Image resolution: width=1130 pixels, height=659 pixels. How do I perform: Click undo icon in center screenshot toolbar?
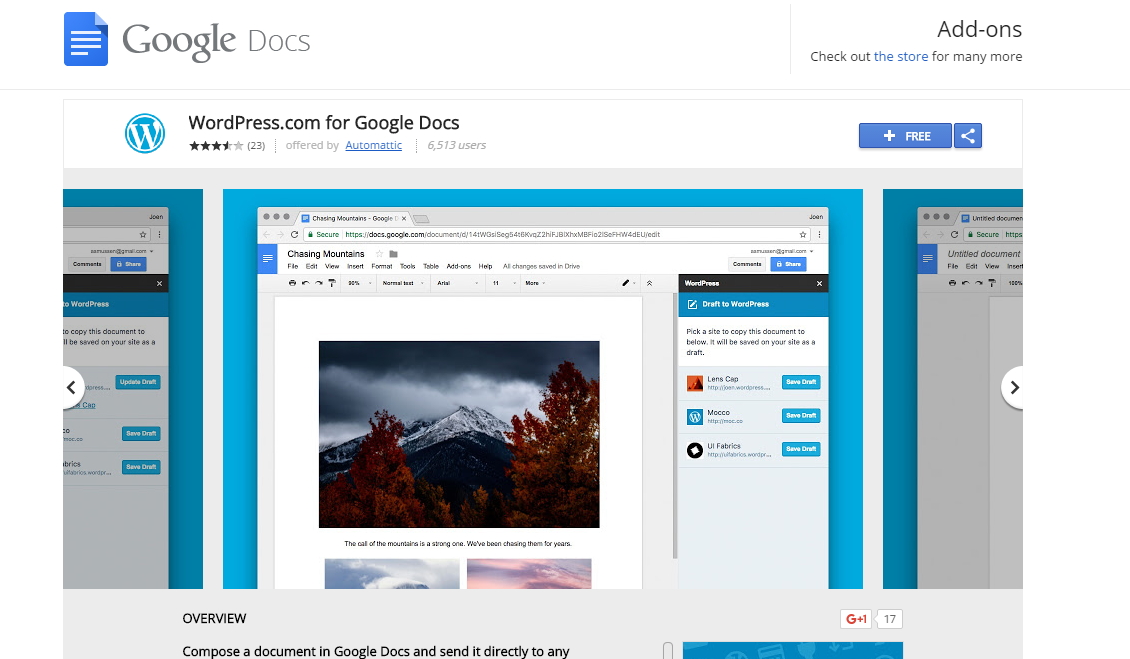[306, 283]
